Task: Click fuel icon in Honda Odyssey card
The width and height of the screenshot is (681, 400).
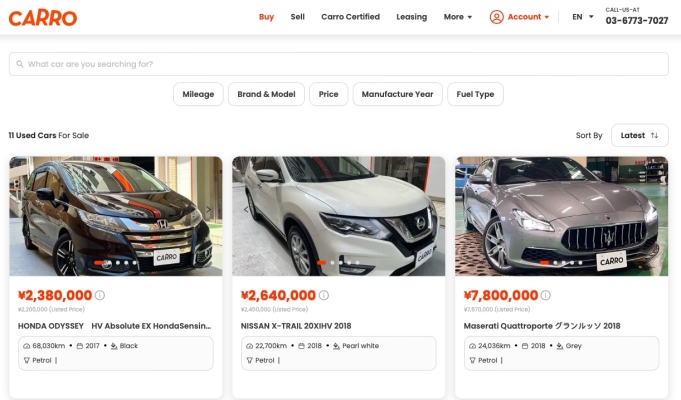Action: pyautogui.click(x=27, y=360)
